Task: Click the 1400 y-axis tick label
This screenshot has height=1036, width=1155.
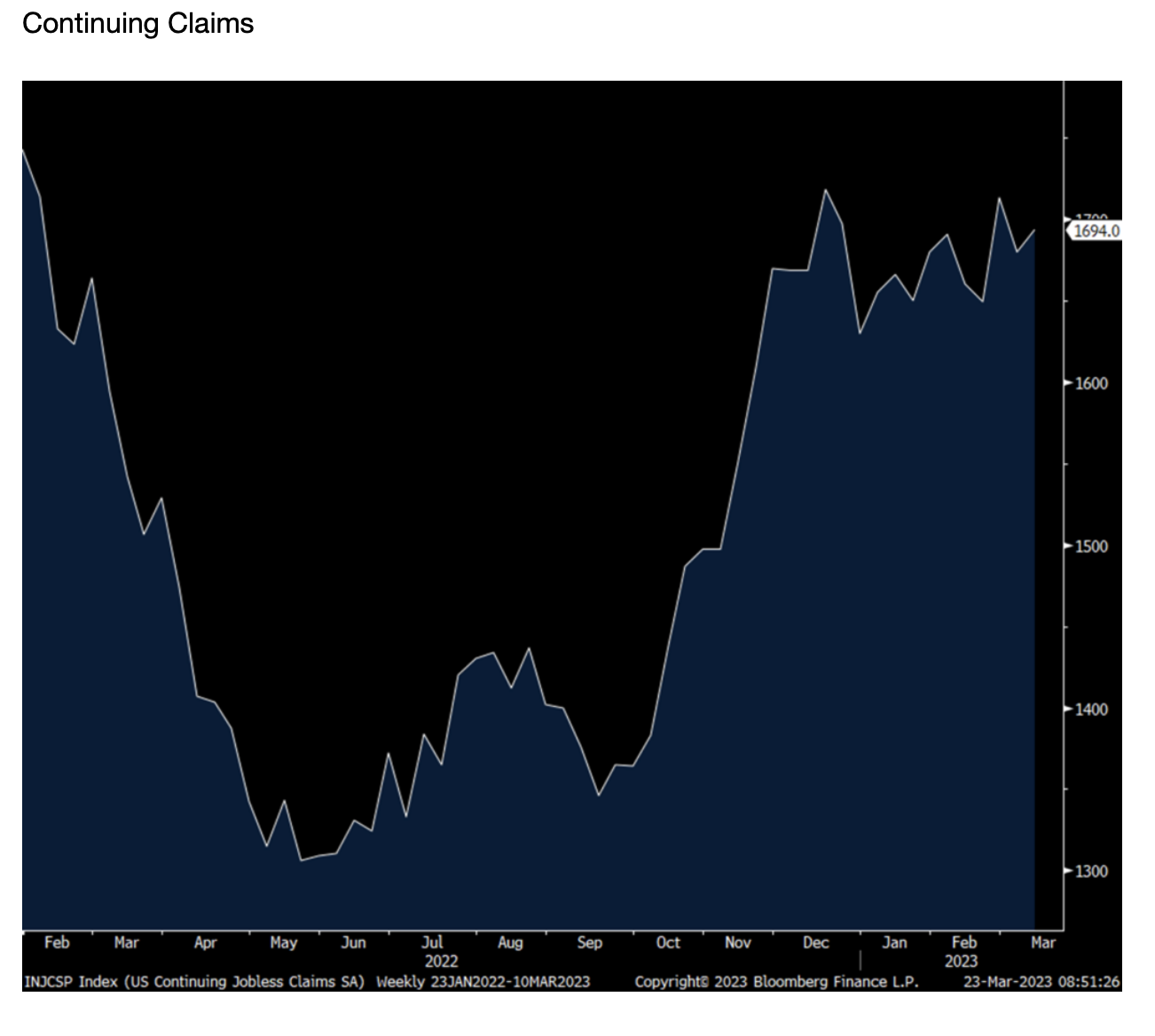Action: (1093, 710)
